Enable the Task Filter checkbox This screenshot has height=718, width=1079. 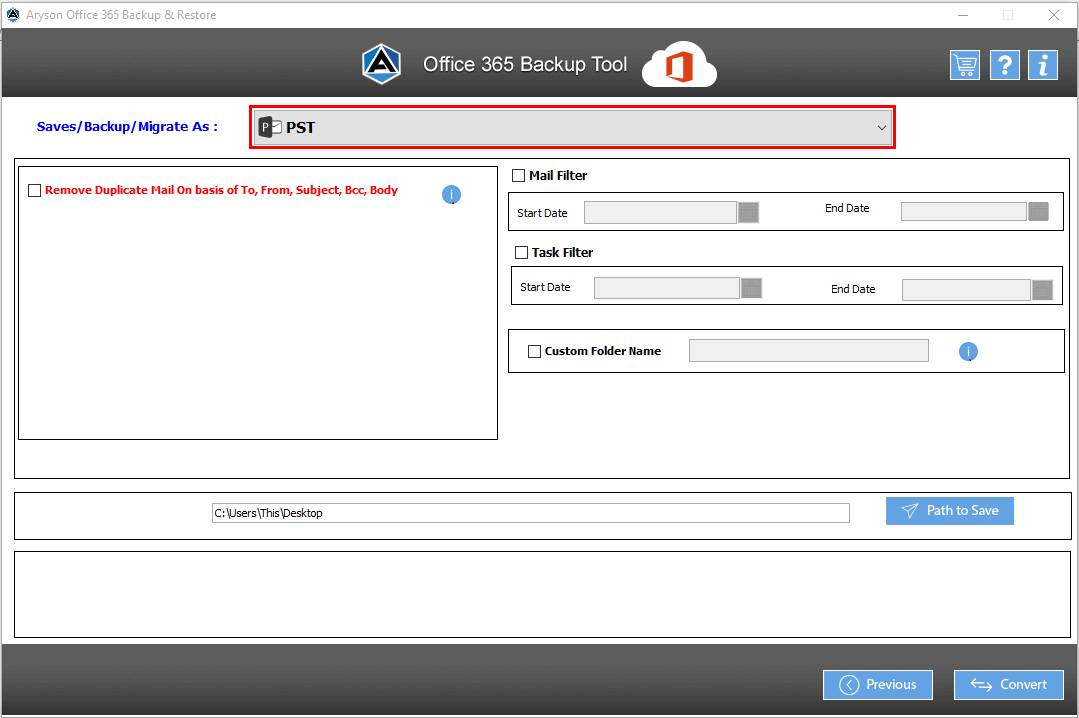click(x=522, y=253)
